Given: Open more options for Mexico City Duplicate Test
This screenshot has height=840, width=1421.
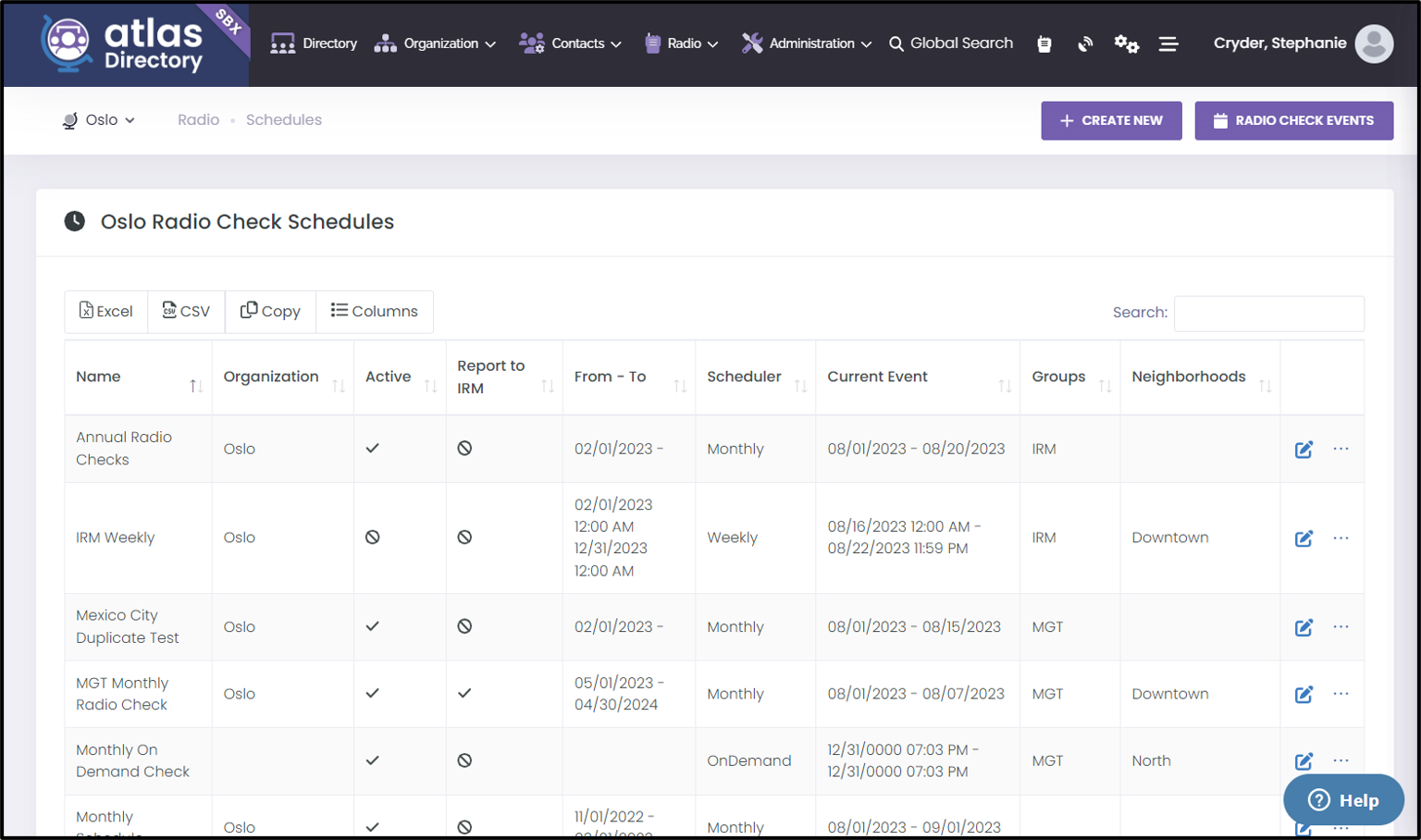Looking at the screenshot, I should tap(1341, 626).
